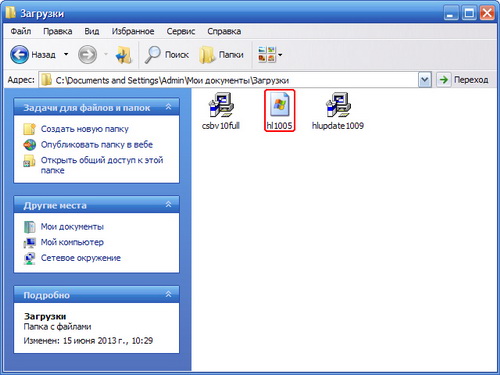Click Опубликовать папку в вебе link
Viewport: 500px width, 375px height.
(97, 145)
